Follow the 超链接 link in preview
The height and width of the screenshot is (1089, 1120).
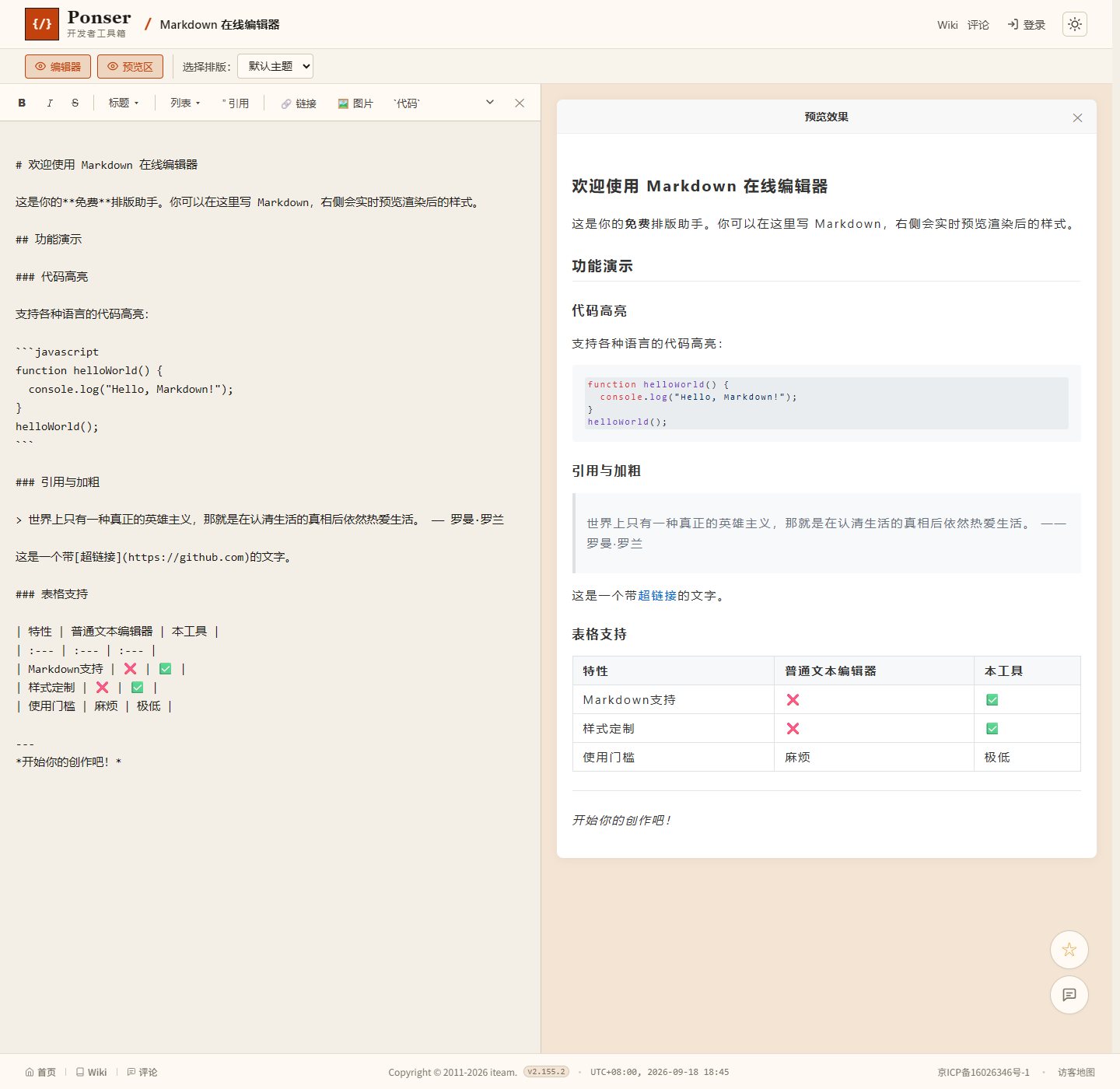click(x=657, y=596)
